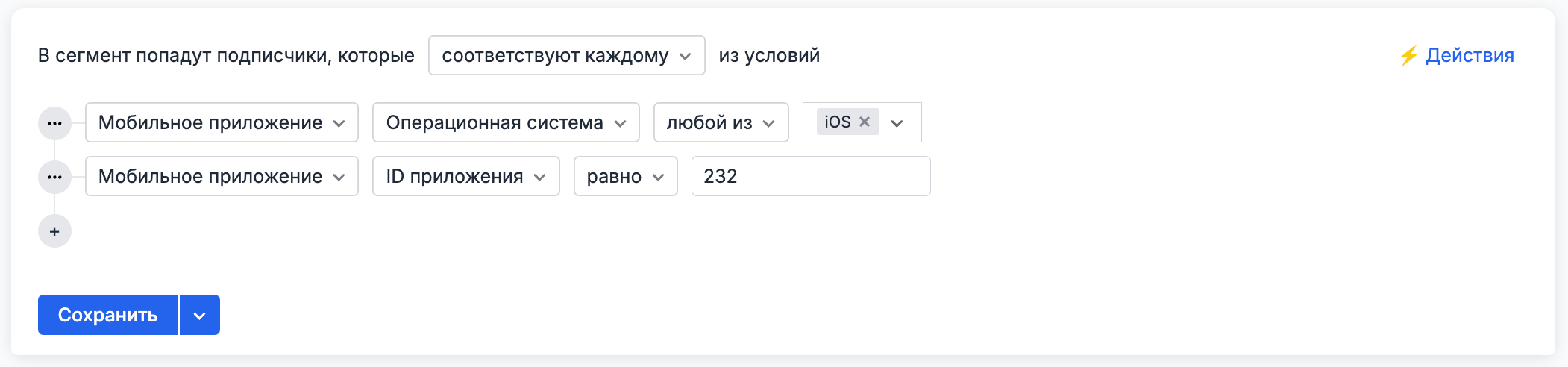Expand the Сохранить split-button arrow
The width and height of the screenshot is (1568, 367).
tap(199, 316)
